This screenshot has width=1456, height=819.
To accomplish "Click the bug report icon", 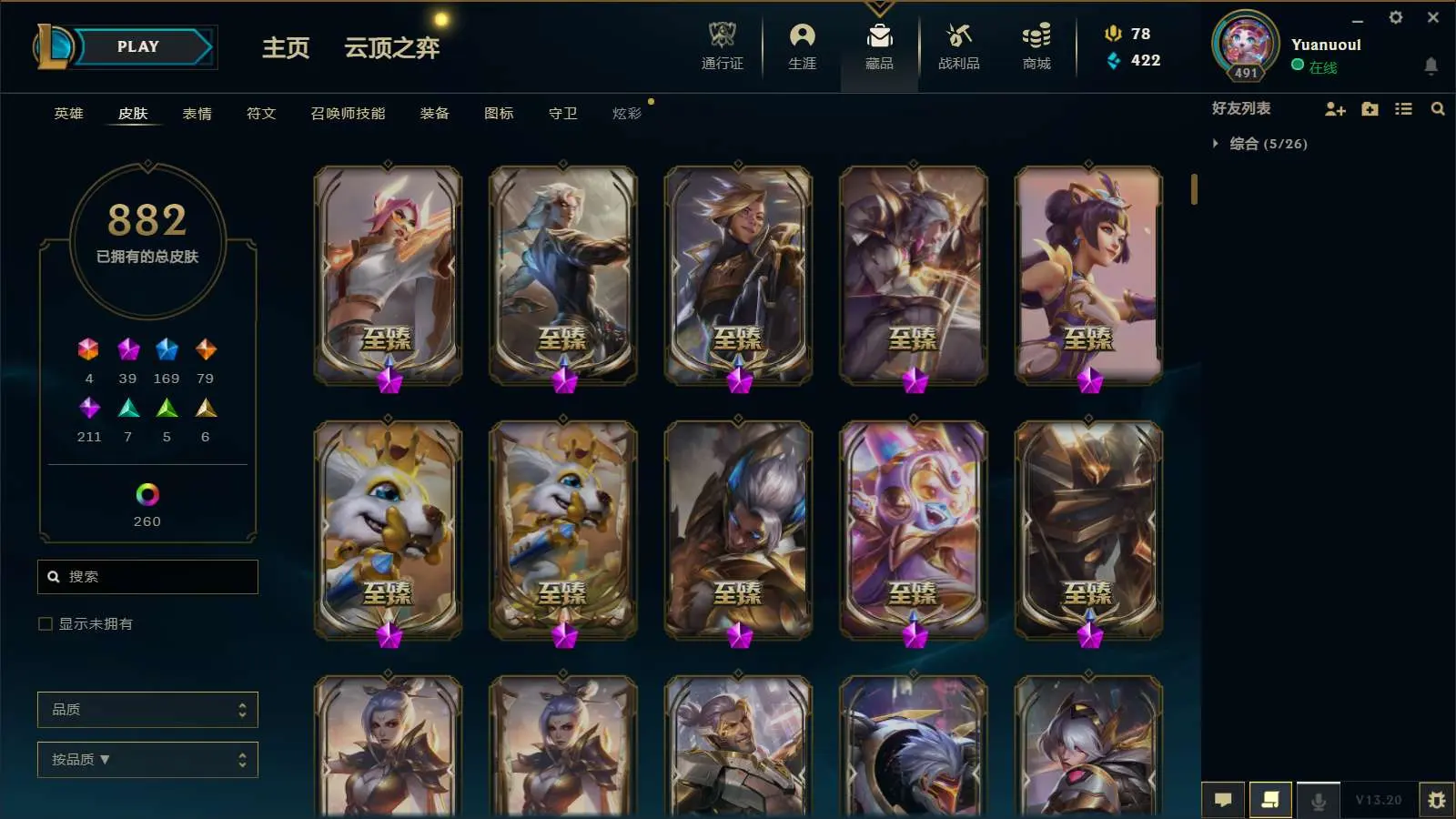I will click(x=1436, y=800).
